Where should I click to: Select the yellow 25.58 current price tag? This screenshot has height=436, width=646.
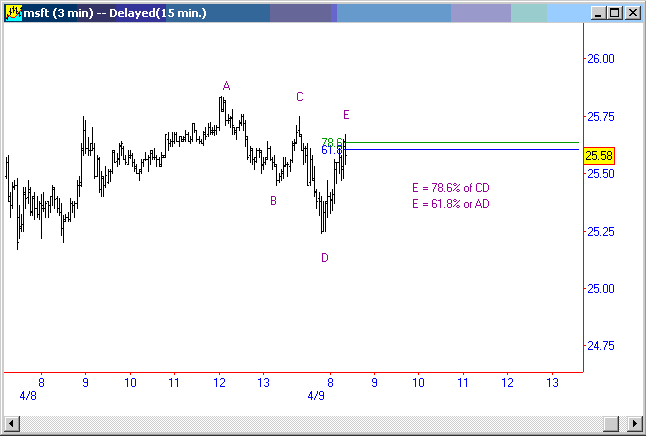point(598,156)
